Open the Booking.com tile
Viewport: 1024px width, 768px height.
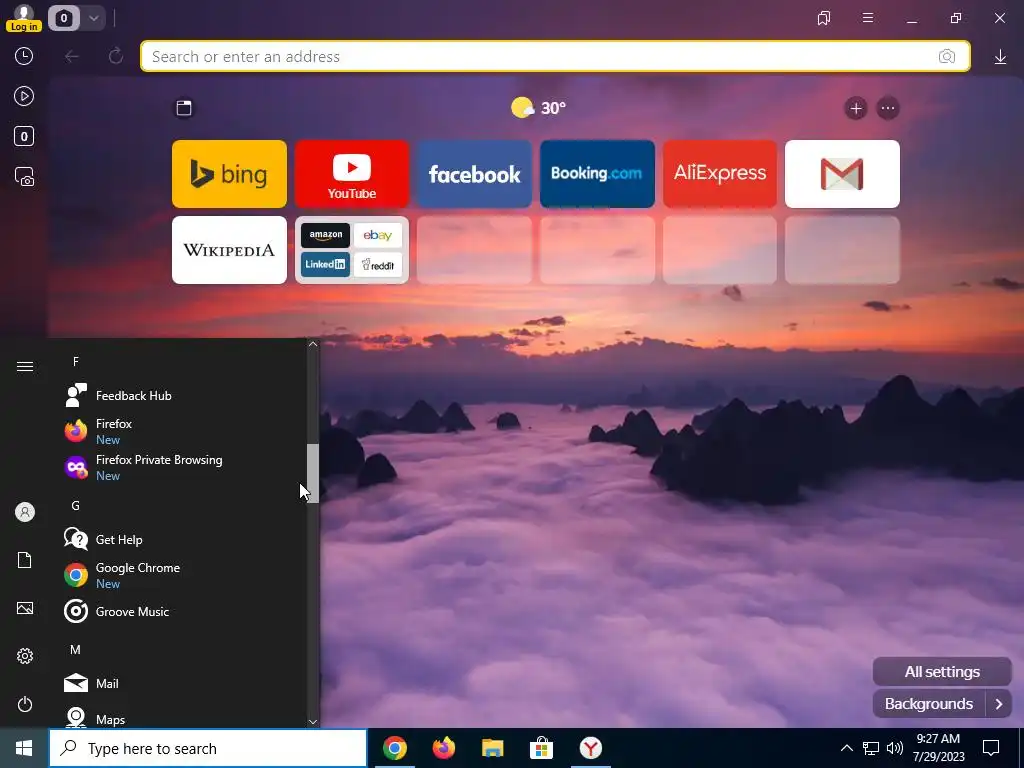point(597,174)
